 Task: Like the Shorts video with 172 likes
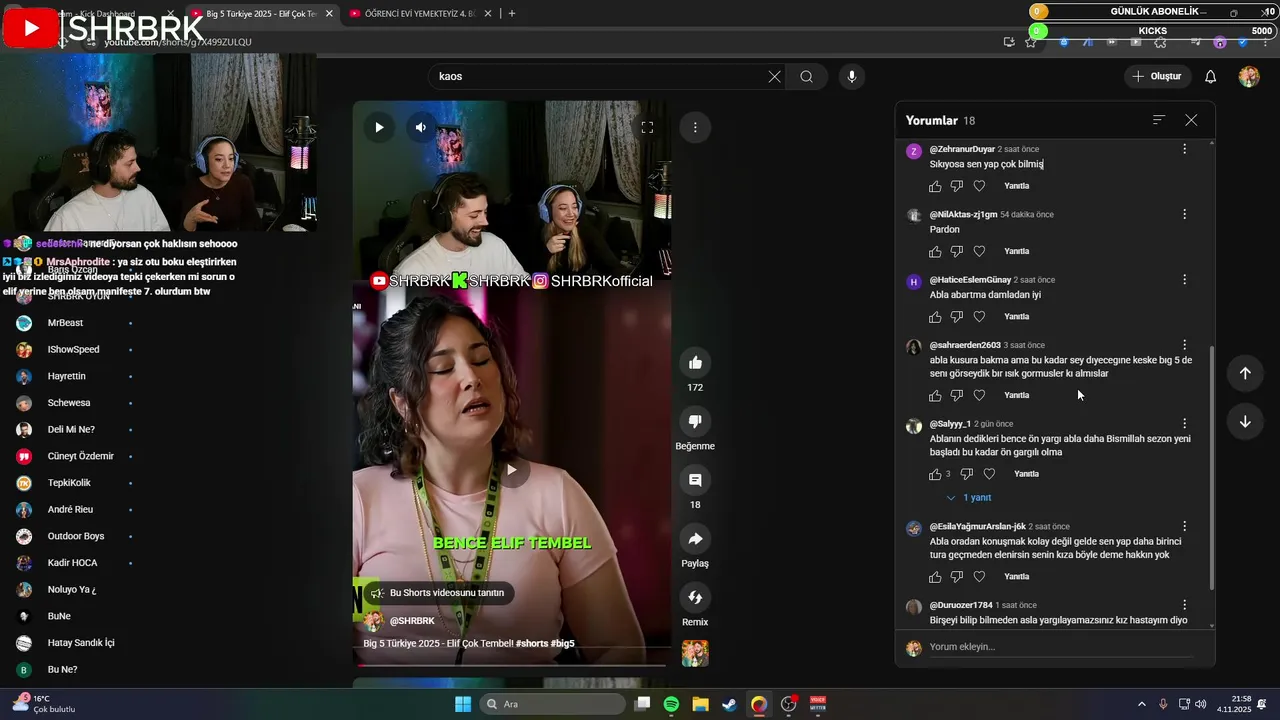pyautogui.click(x=695, y=362)
